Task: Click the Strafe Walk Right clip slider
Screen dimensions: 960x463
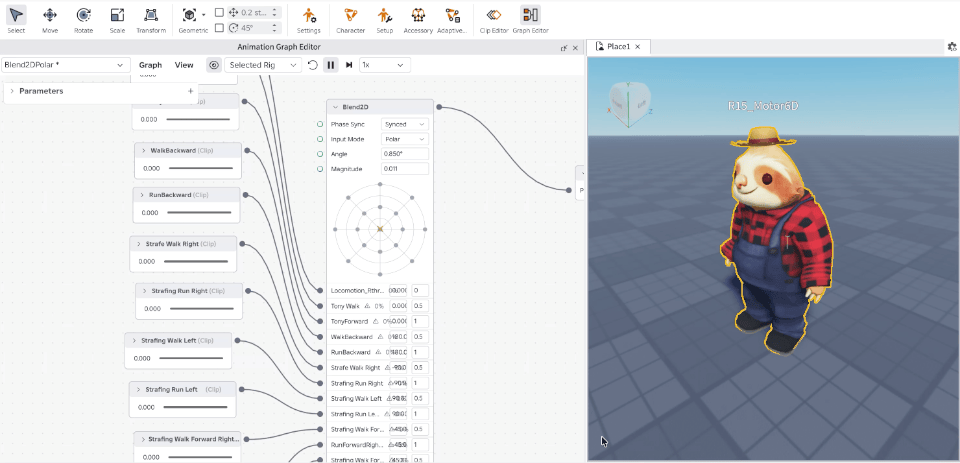Action: [x=196, y=261]
